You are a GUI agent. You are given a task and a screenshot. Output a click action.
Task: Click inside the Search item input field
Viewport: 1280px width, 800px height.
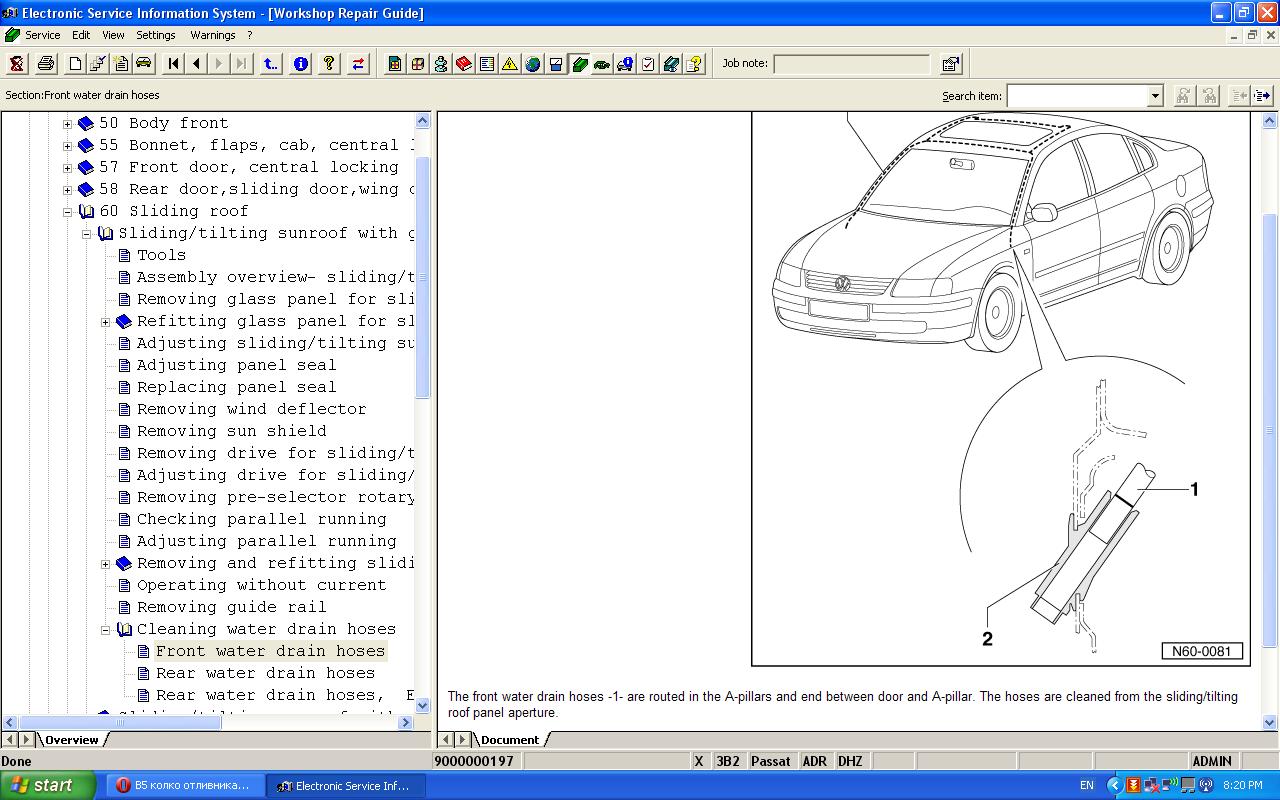pyautogui.click(x=1076, y=96)
